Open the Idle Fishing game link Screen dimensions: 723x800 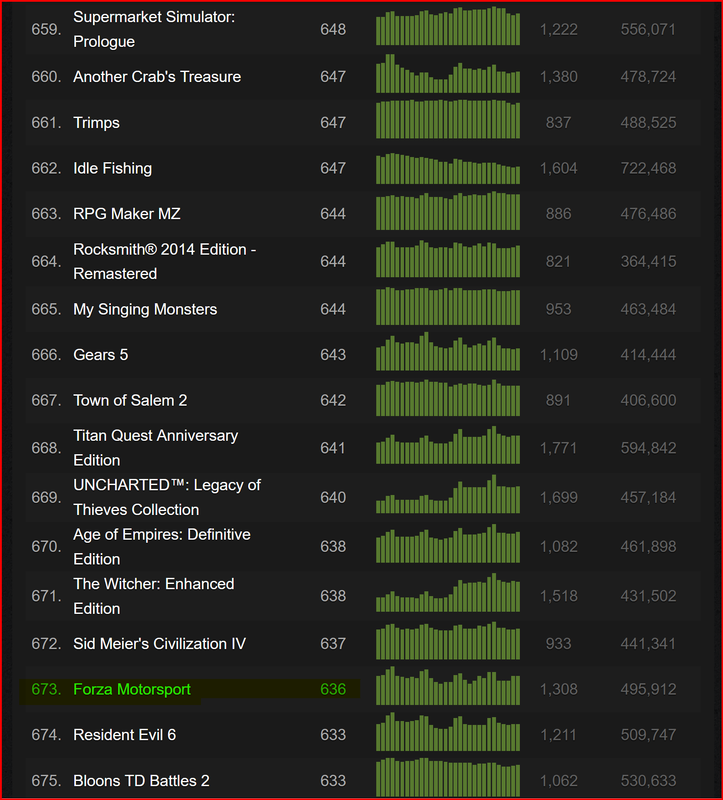coord(113,168)
